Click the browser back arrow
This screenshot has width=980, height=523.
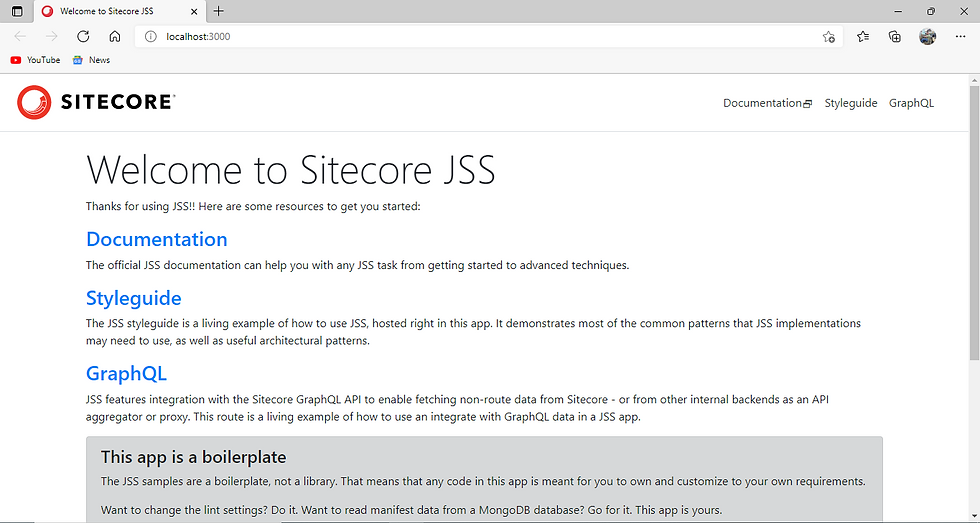click(x=20, y=36)
